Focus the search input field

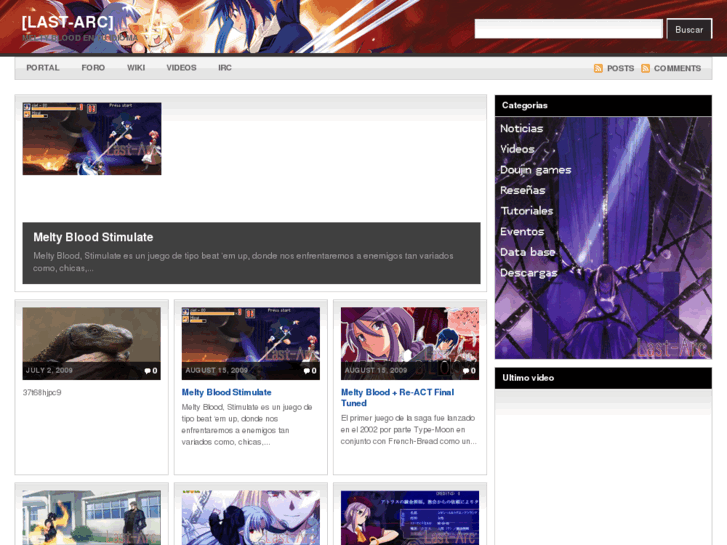tap(568, 29)
